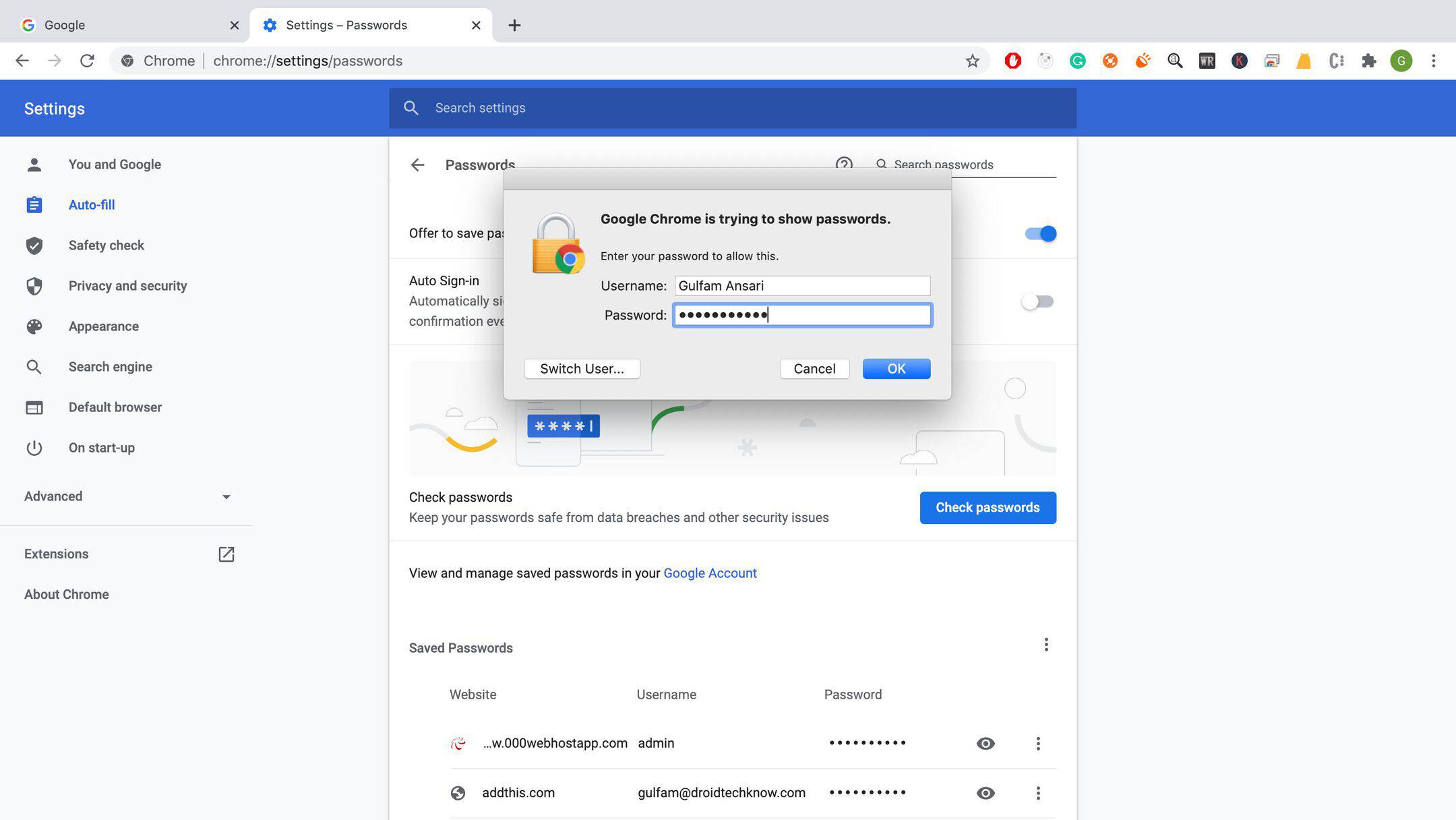Open Default browser settings
Image resolution: width=1456 pixels, height=820 pixels.
115,407
